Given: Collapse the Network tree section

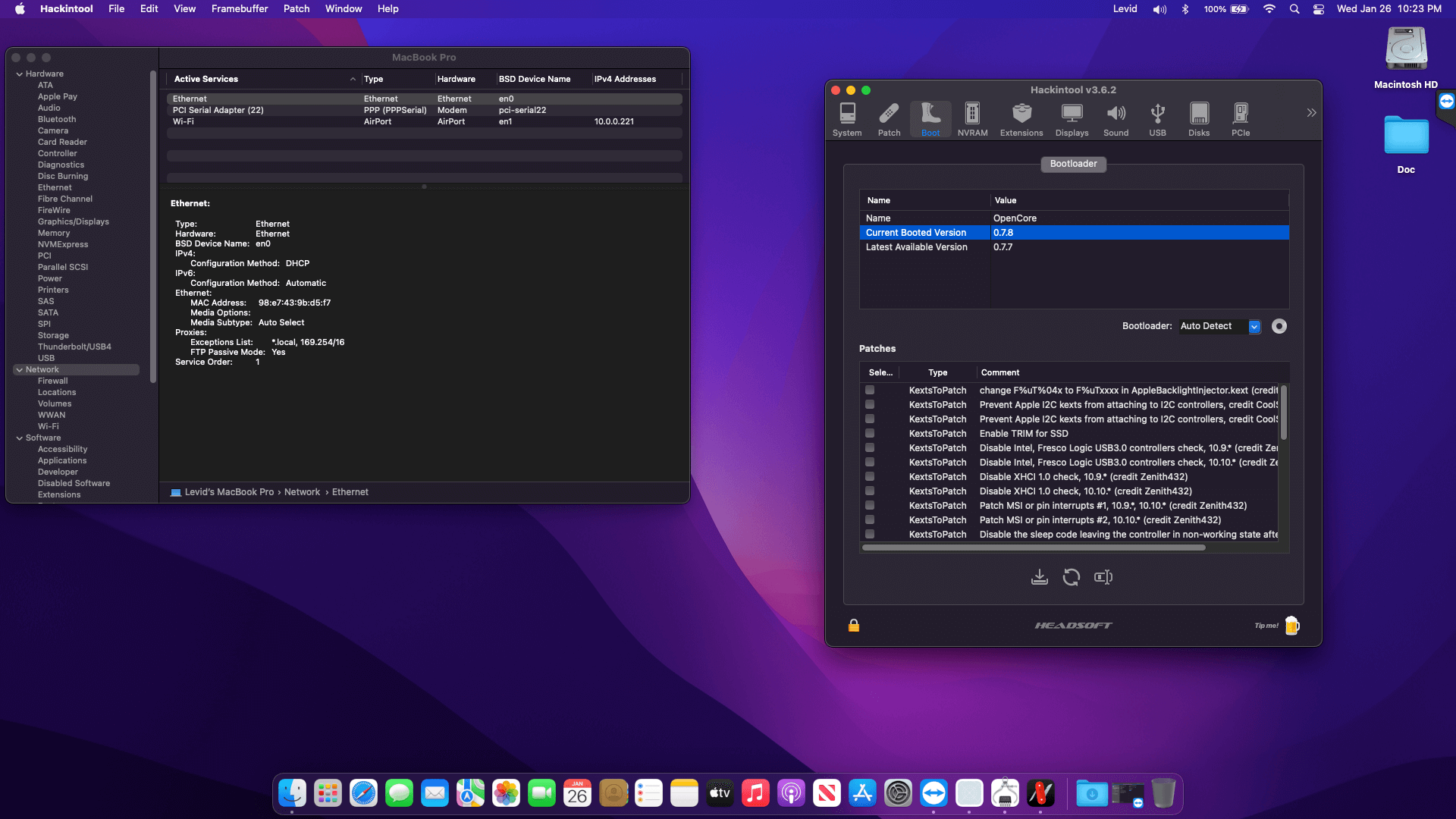Looking at the screenshot, I should point(19,370).
